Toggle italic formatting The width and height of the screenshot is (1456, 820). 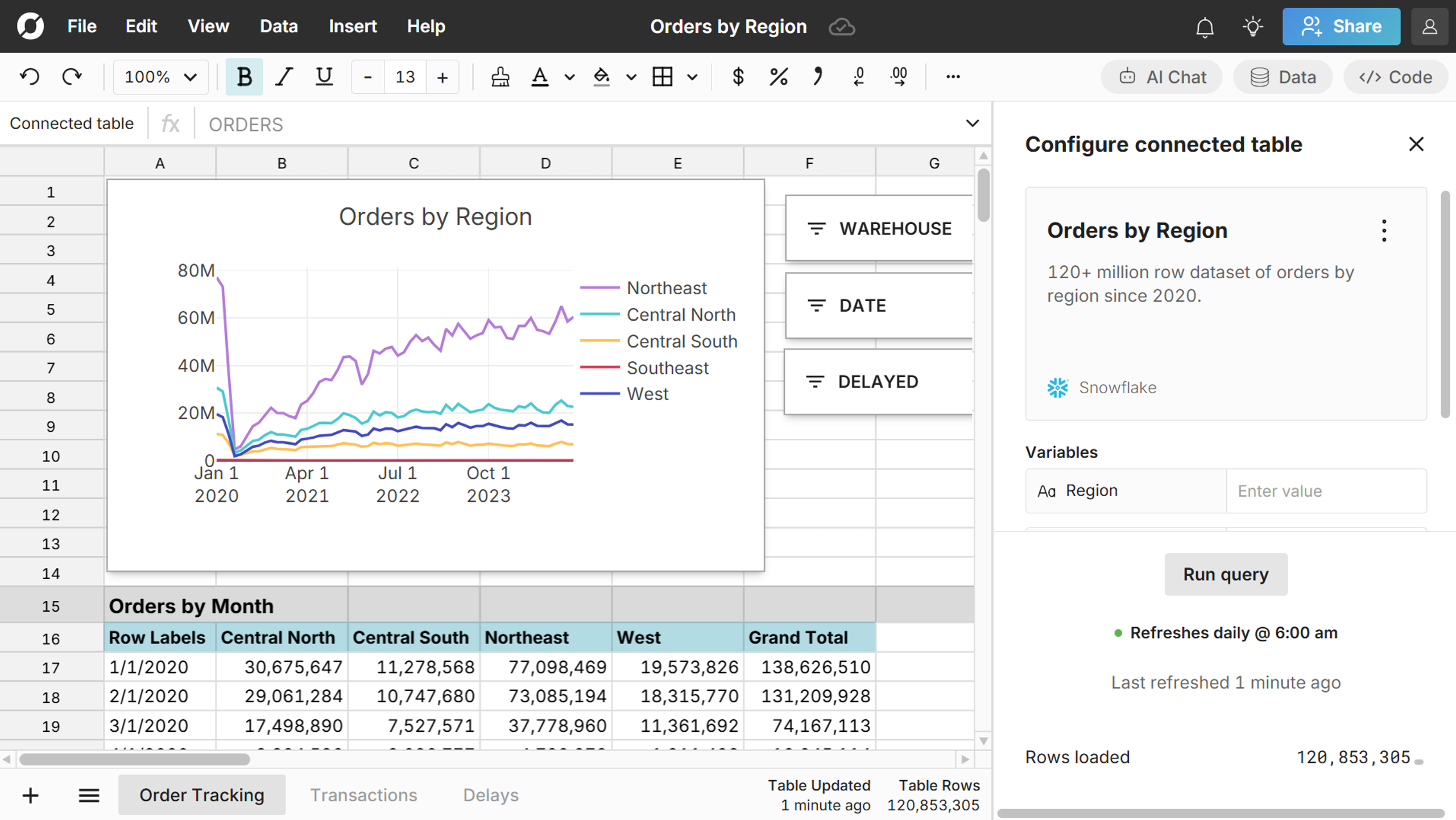point(284,77)
